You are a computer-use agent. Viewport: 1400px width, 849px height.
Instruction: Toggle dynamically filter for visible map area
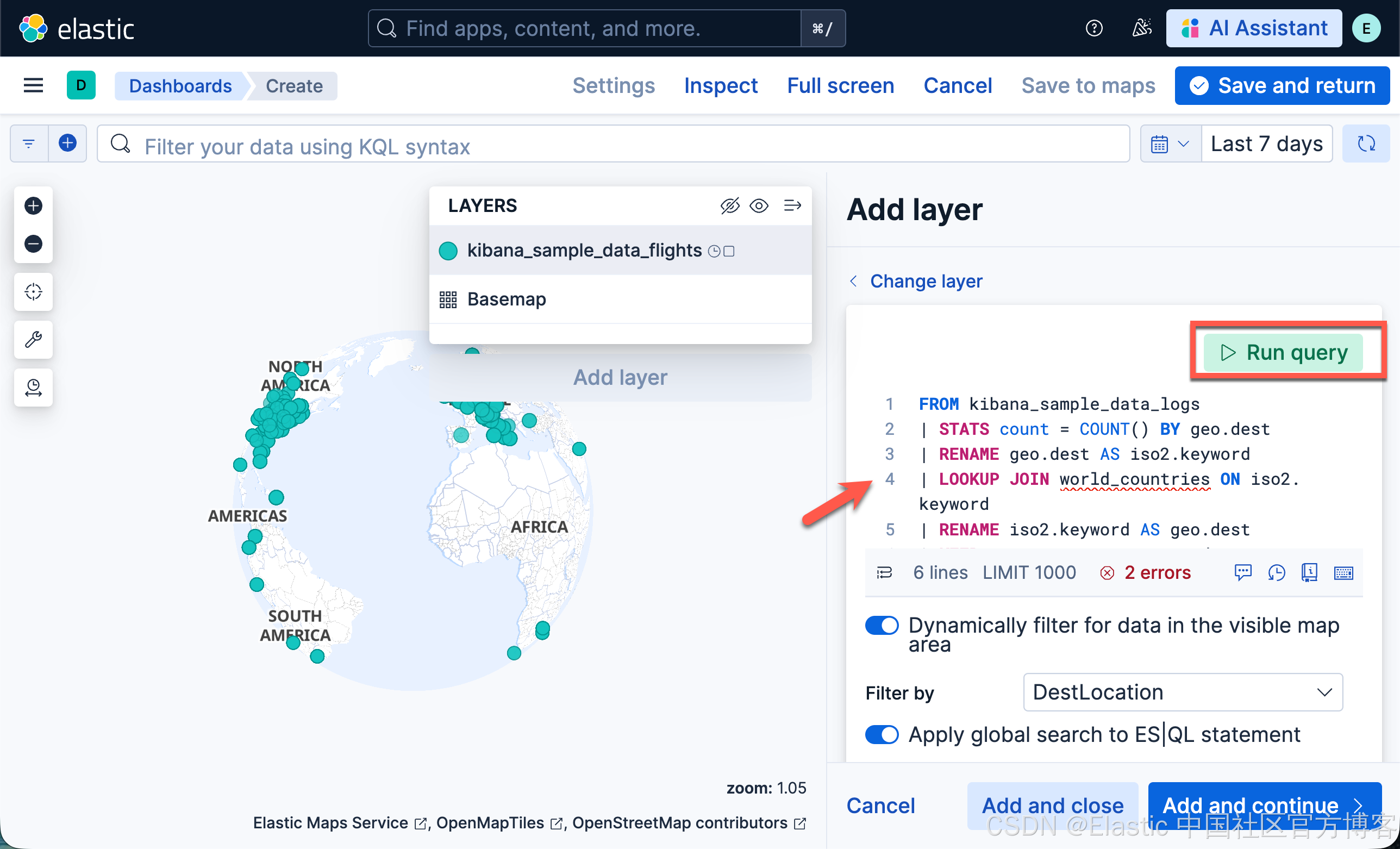882,626
